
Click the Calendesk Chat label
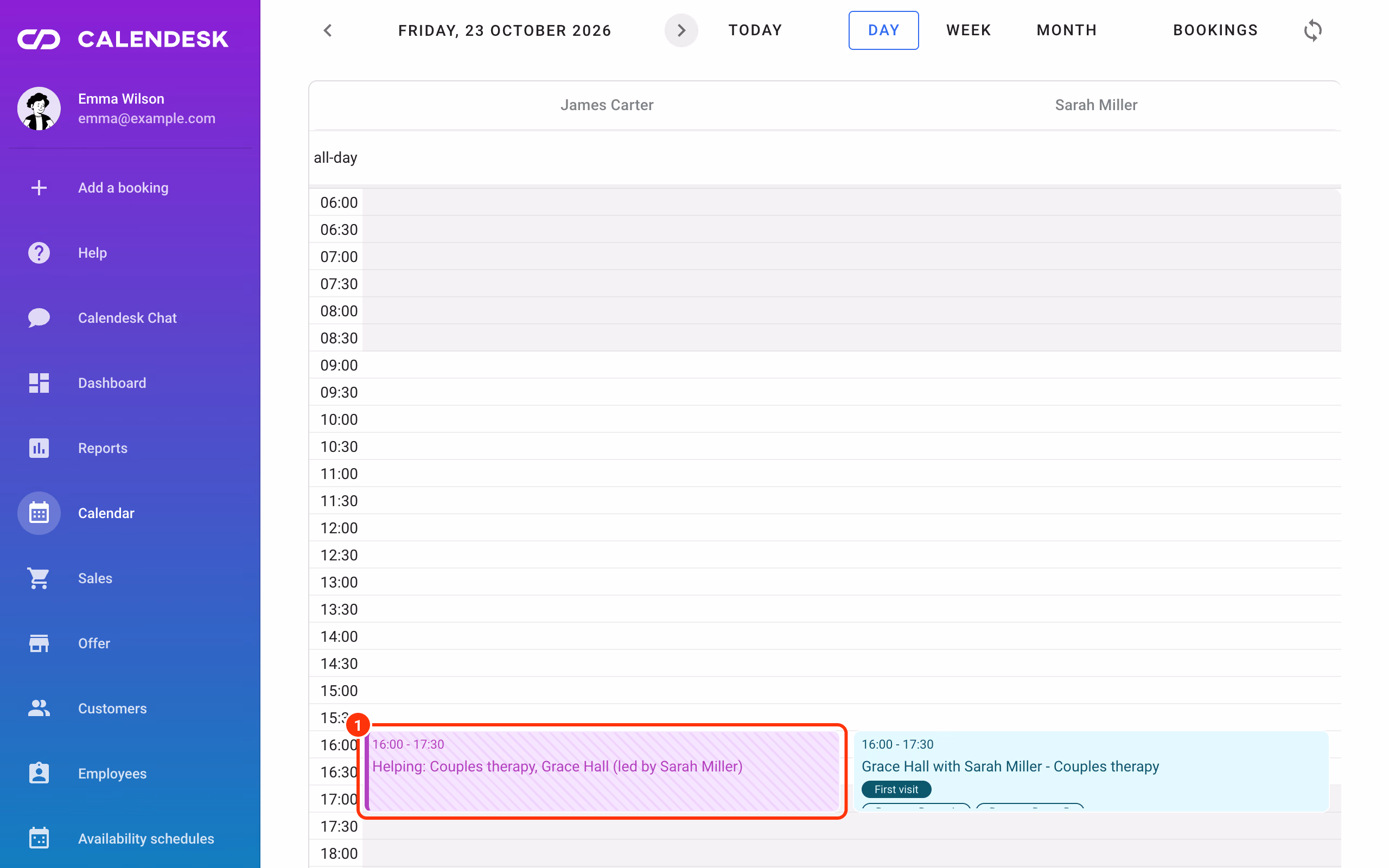point(128,317)
